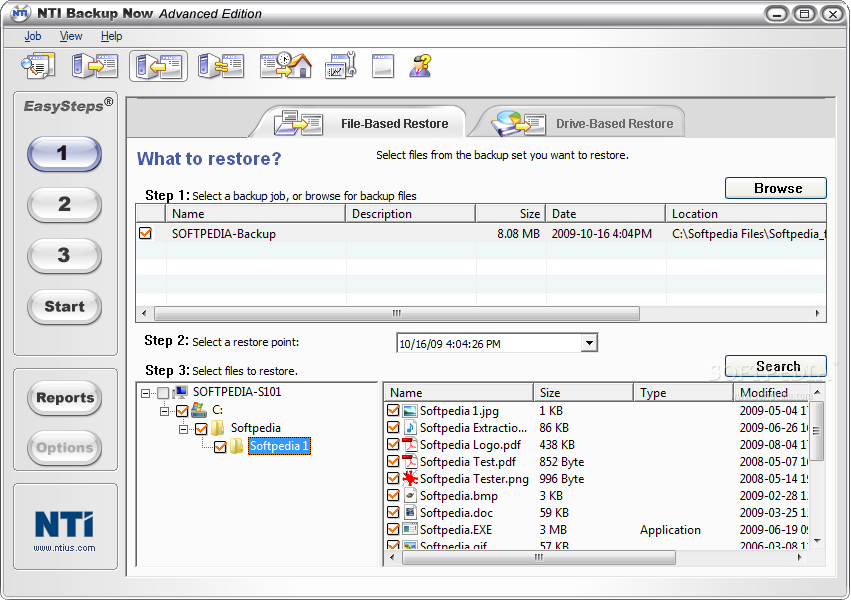This screenshot has width=851, height=601.
Task: Collapse the SOFTPEDIA-S101 tree node
Action: pyautogui.click(x=145, y=393)
